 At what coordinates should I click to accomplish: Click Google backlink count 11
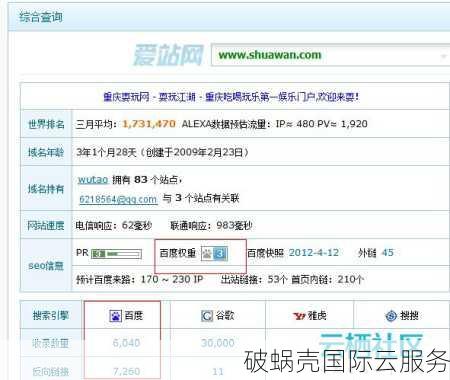218,371
